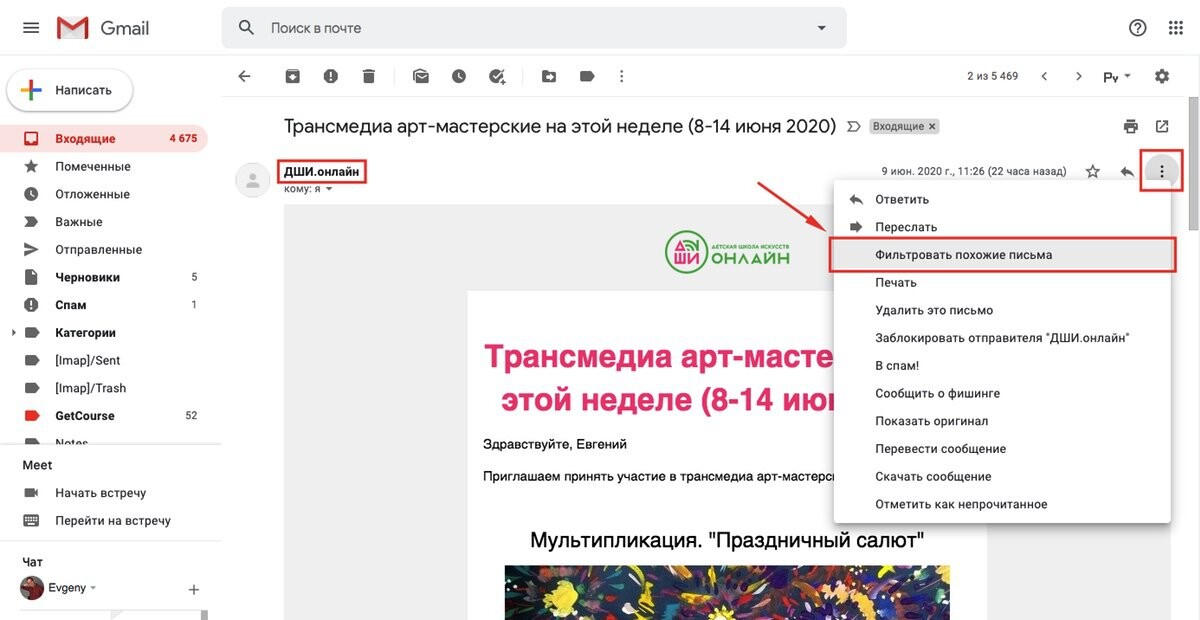Viewport: 1200px width, 620px height.
Task: Reply using arrow icon in header
Action: click(x=1127, y=172)
